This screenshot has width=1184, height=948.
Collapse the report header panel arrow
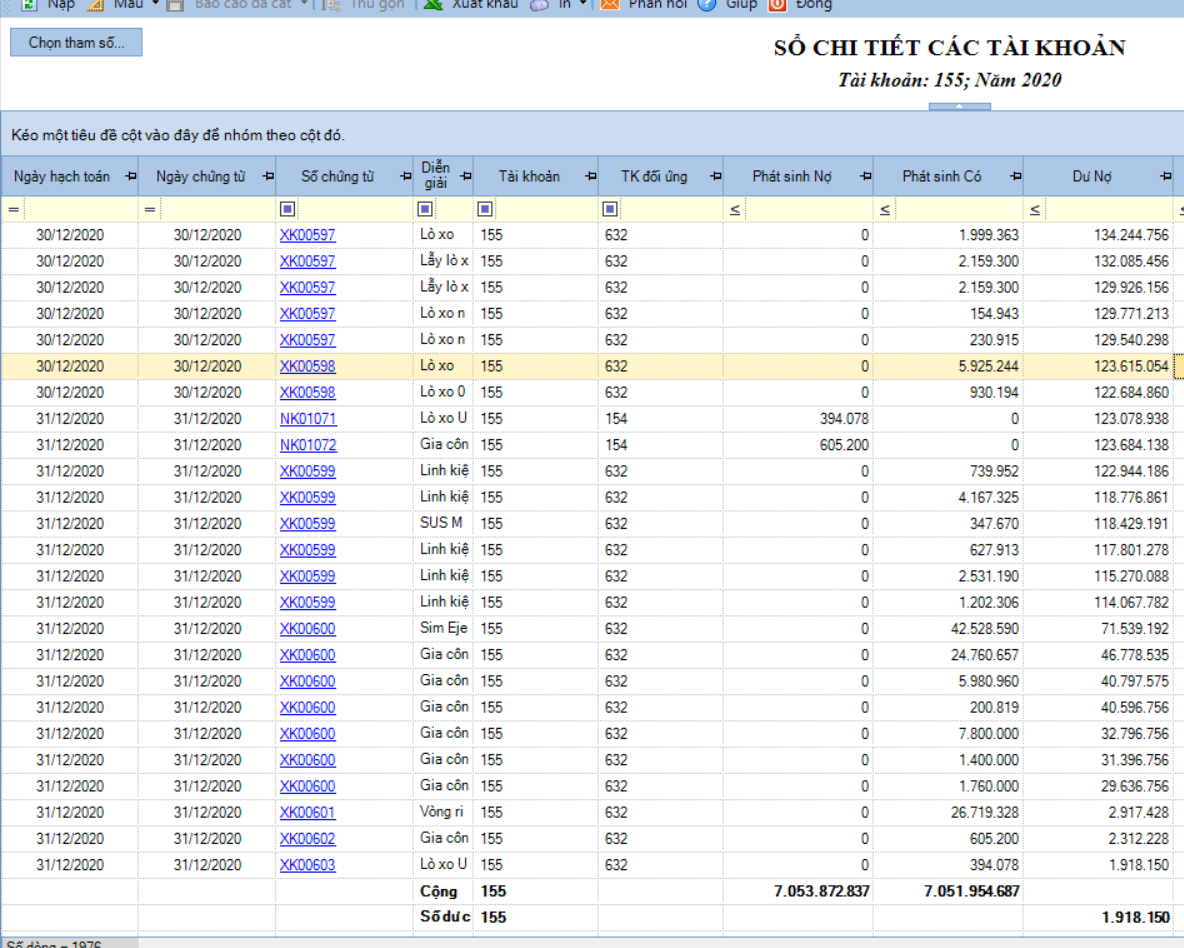click(960, 107)
